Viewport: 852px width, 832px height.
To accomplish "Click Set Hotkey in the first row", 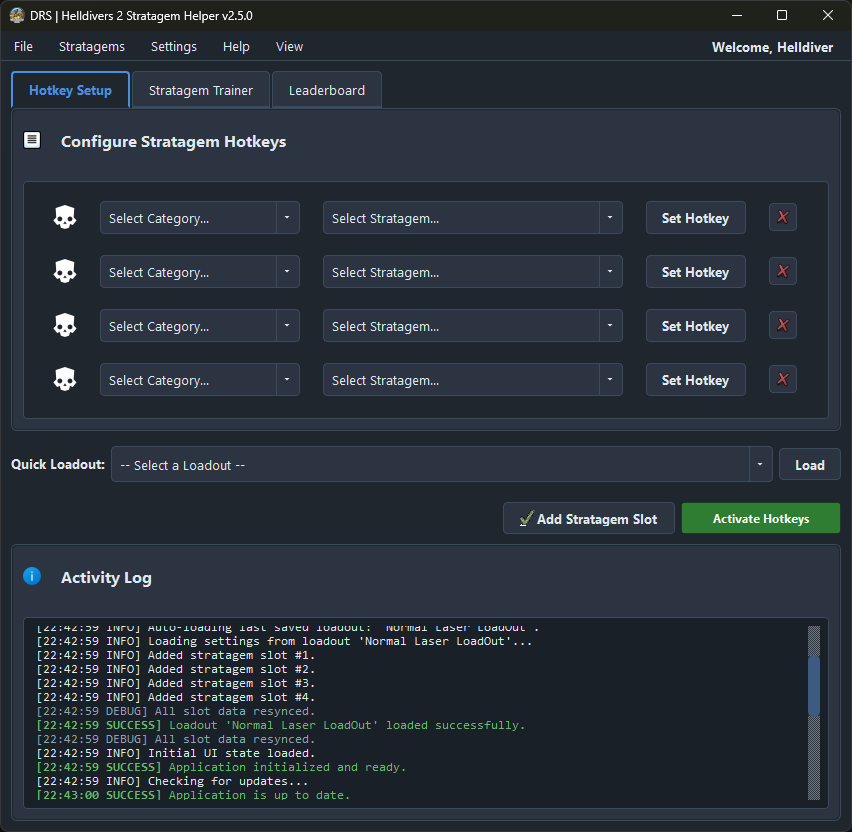I will (x=696, y=218).
